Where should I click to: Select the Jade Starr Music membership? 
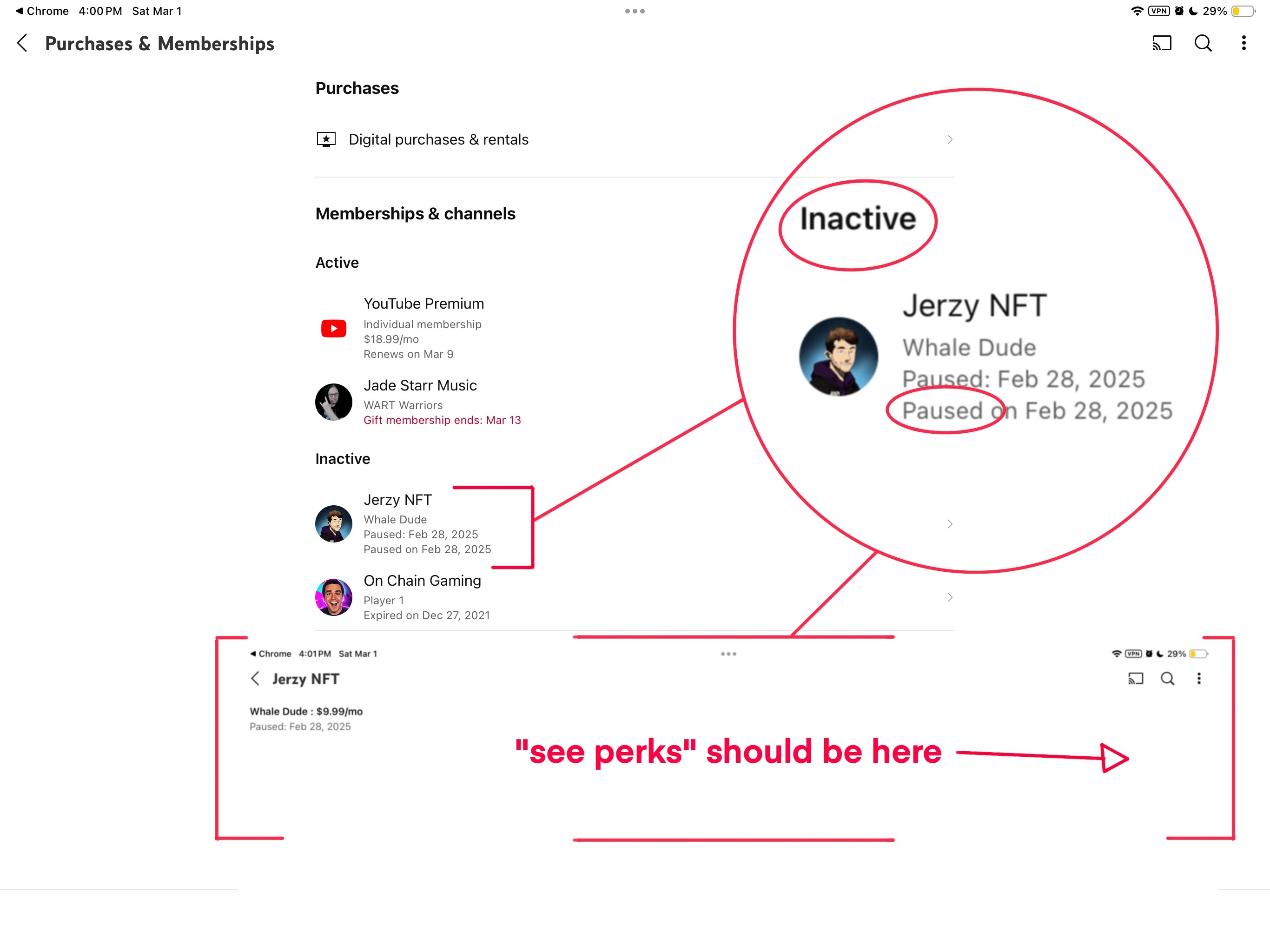pos(420,385)
